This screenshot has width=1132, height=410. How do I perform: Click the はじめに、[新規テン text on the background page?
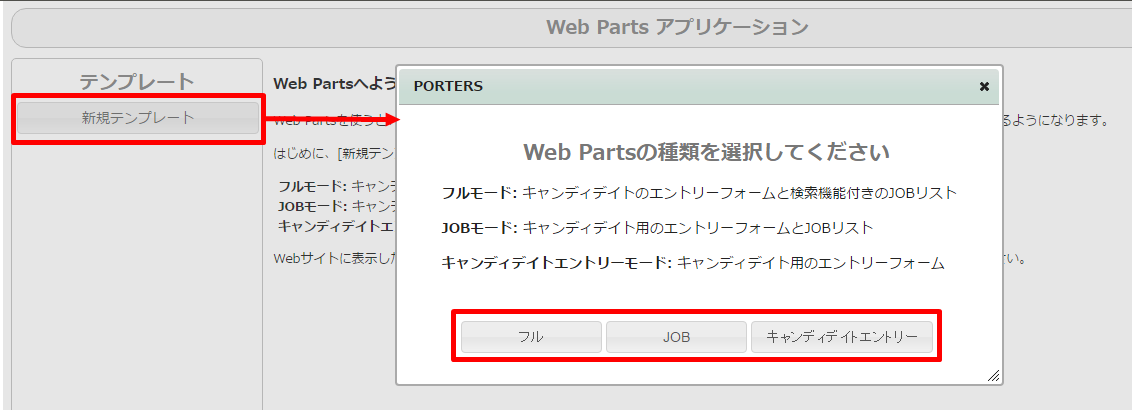334,153
